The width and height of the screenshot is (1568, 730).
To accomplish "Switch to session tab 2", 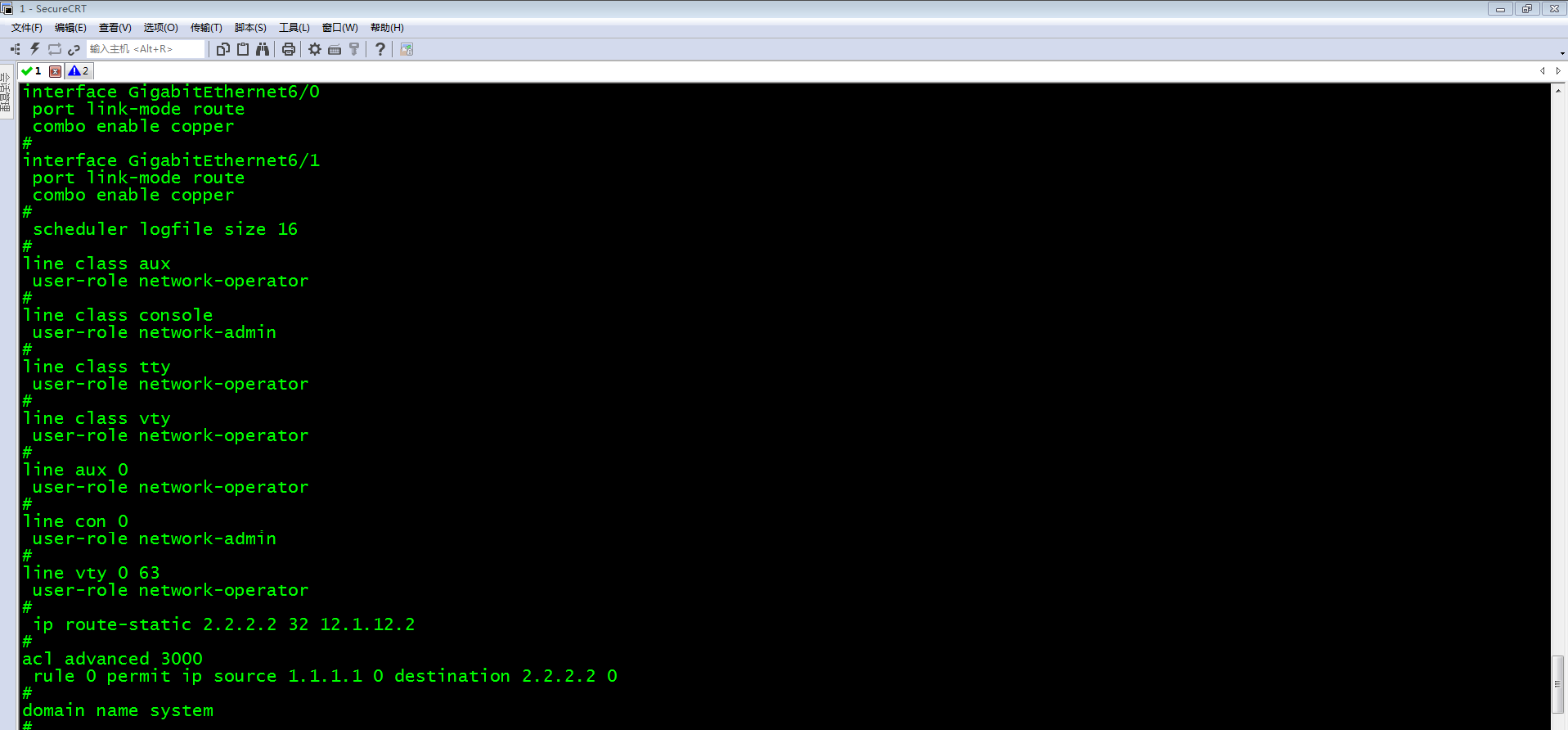I will (x=79, y=71).
